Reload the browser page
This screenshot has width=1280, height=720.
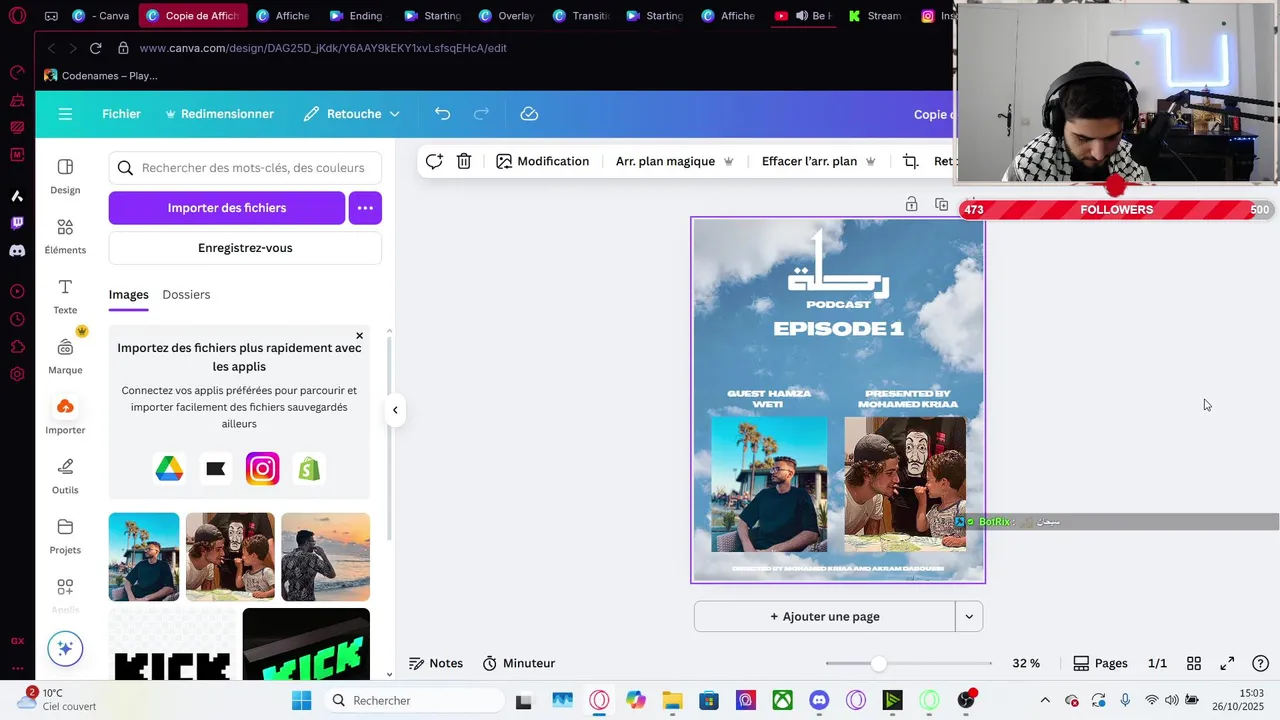click(x=95, y=48)
